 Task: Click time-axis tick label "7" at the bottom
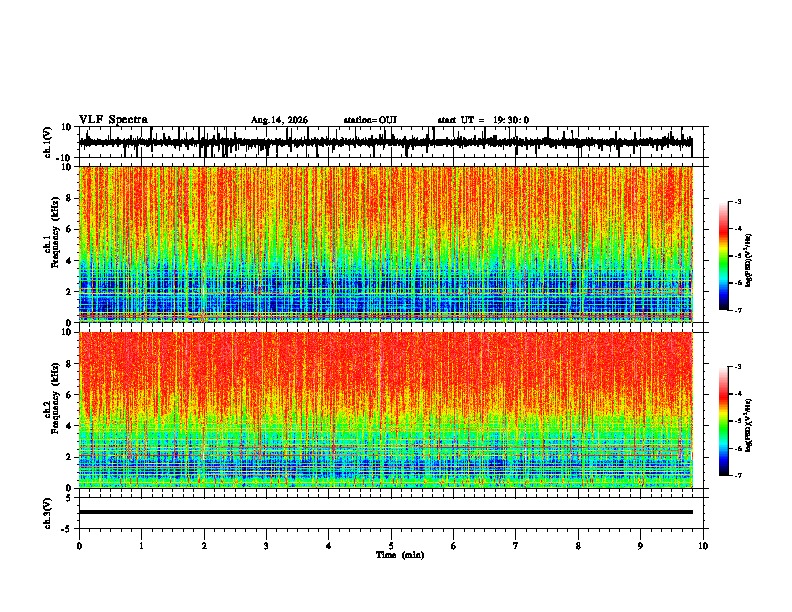[x=516, y=546]
